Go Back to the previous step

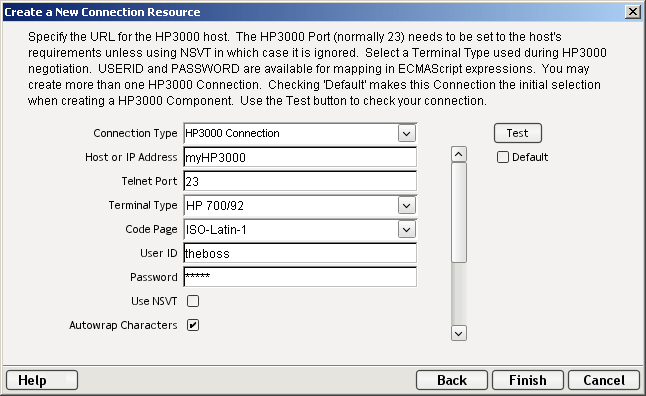(x=452, y=380)
